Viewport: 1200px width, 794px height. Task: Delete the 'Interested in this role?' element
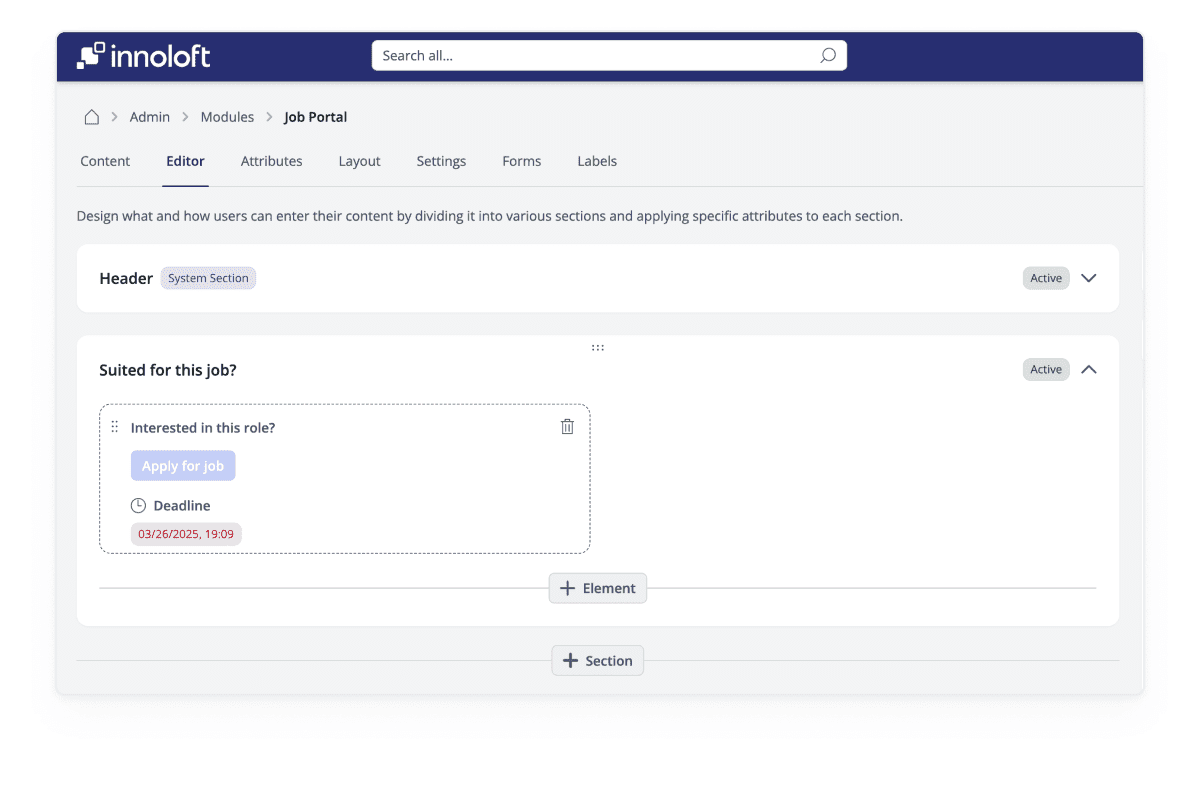point(567,427)
